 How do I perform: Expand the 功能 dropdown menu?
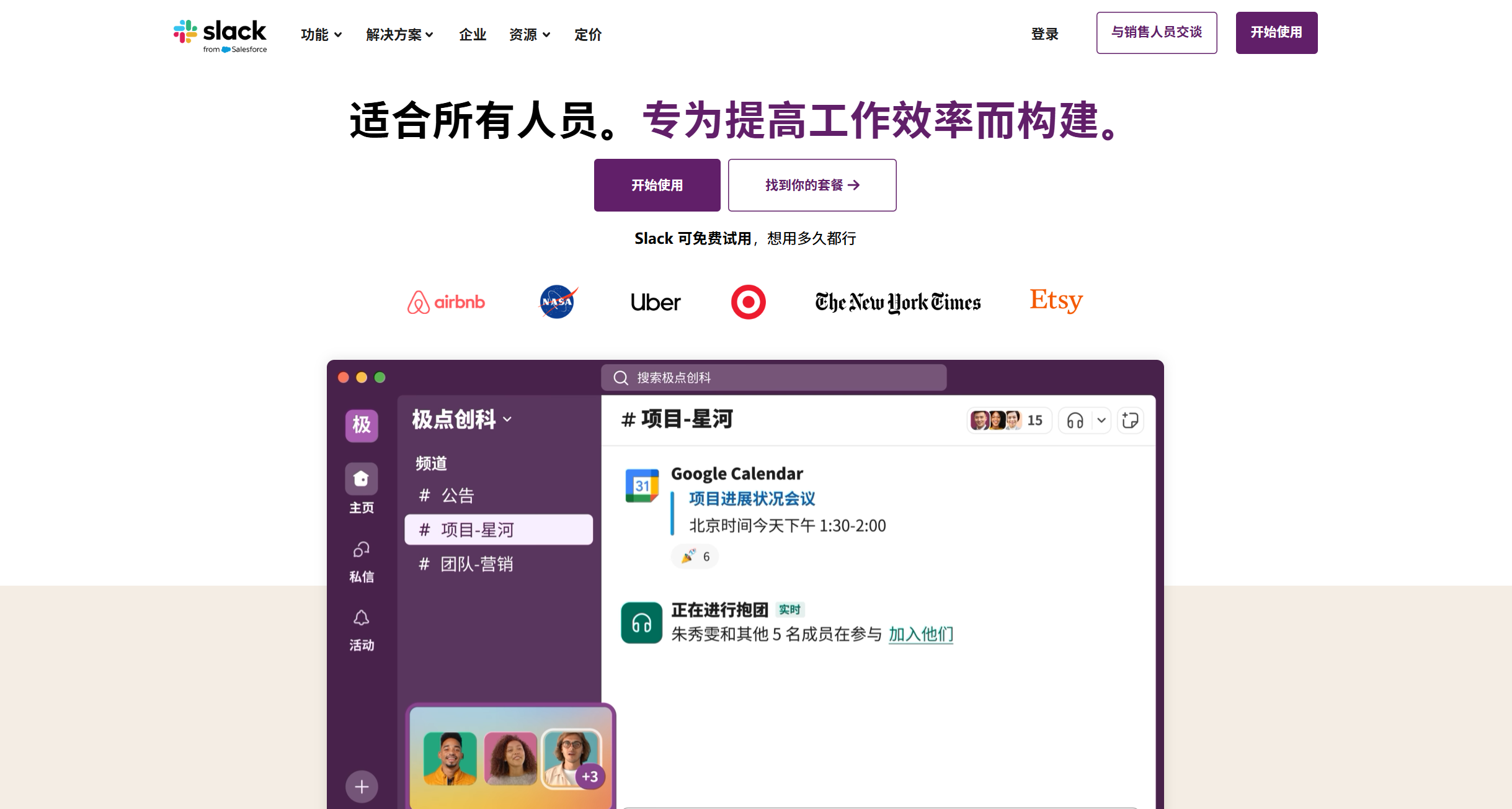coord(321,35)
